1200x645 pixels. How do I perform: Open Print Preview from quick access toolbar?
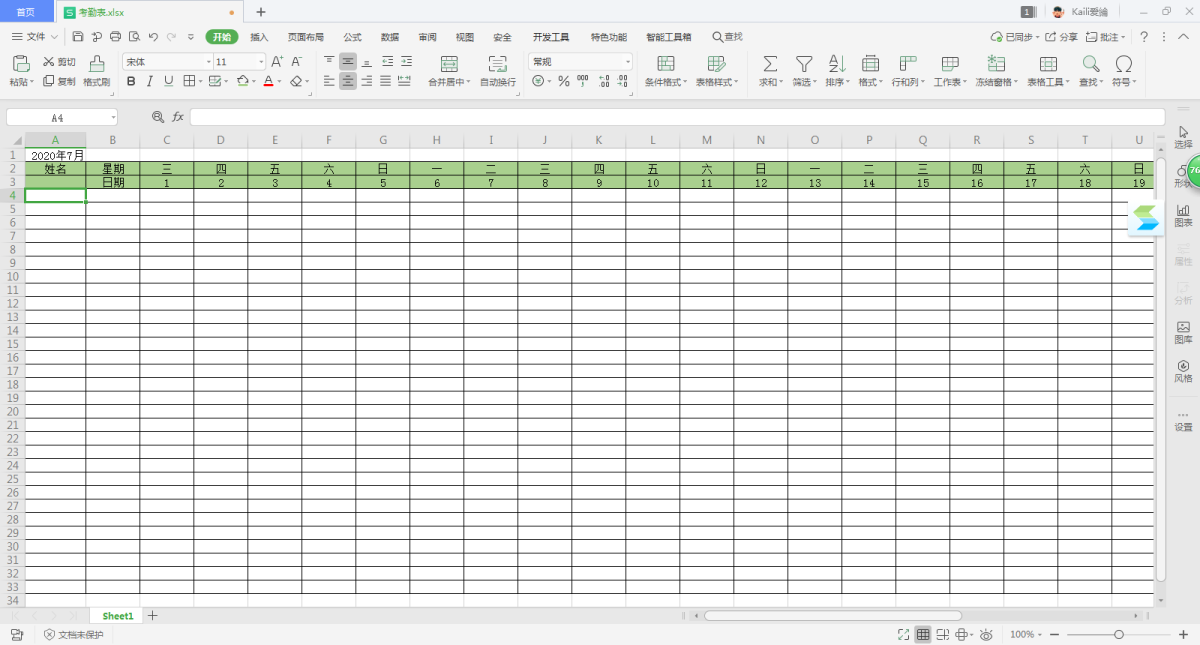(x=134, y=37)
